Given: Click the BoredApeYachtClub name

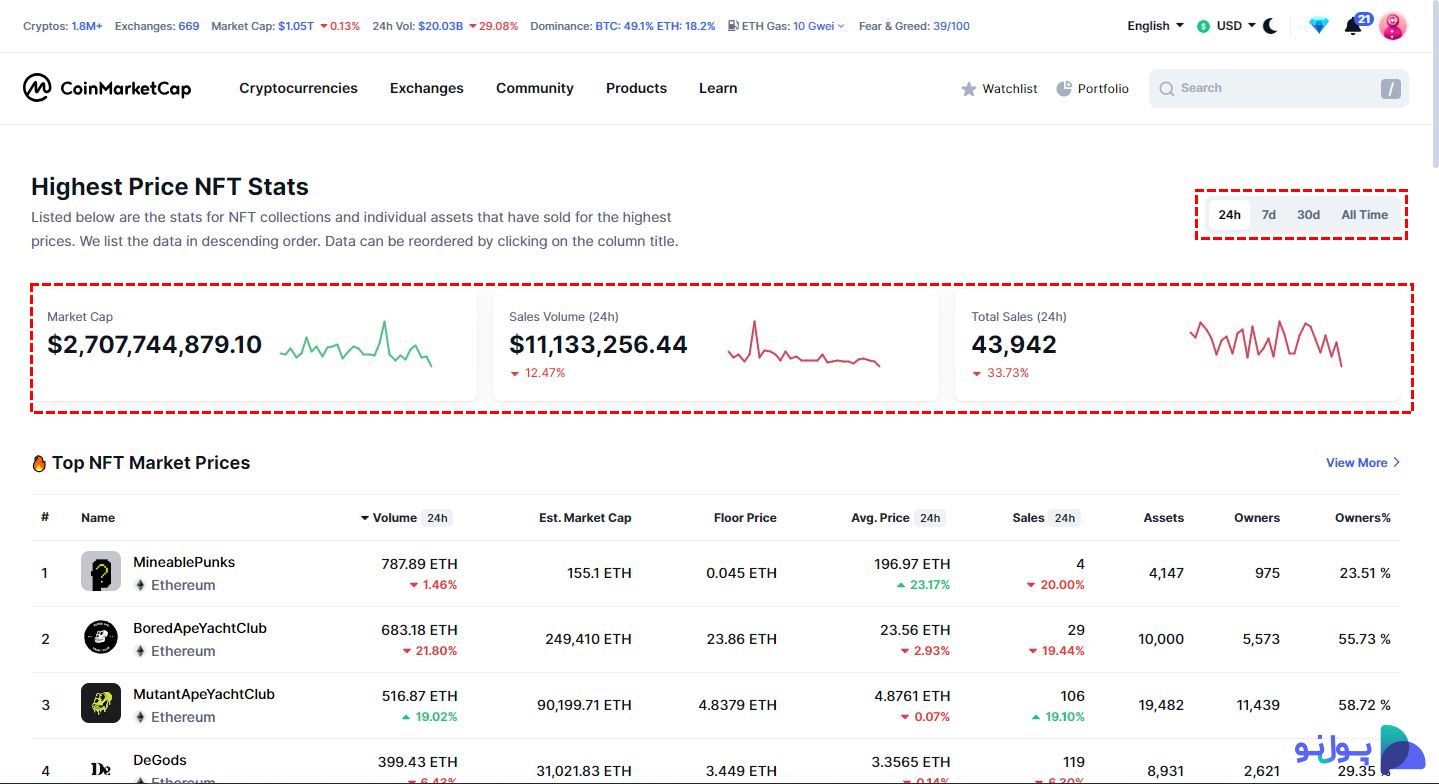Looking at the screenshot, I should pyautogui.click(x=200, y=628).
